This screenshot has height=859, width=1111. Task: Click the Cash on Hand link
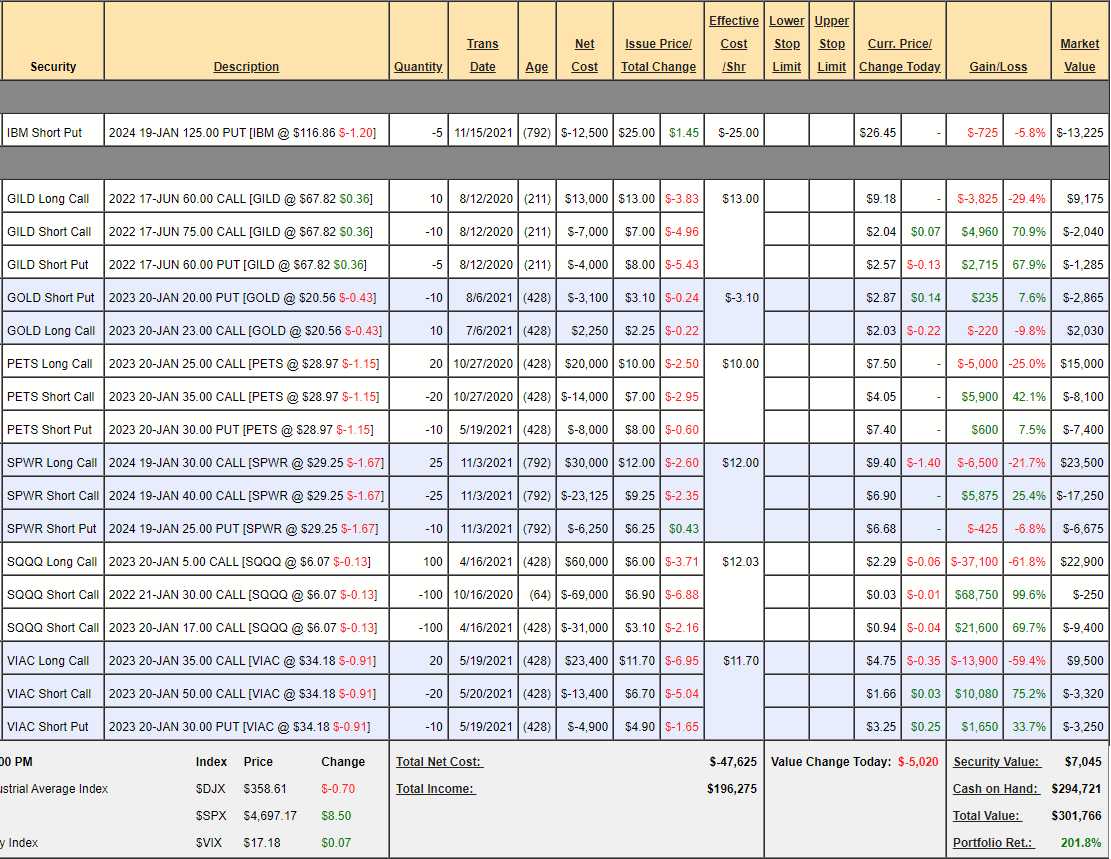(x=995, y=789)
